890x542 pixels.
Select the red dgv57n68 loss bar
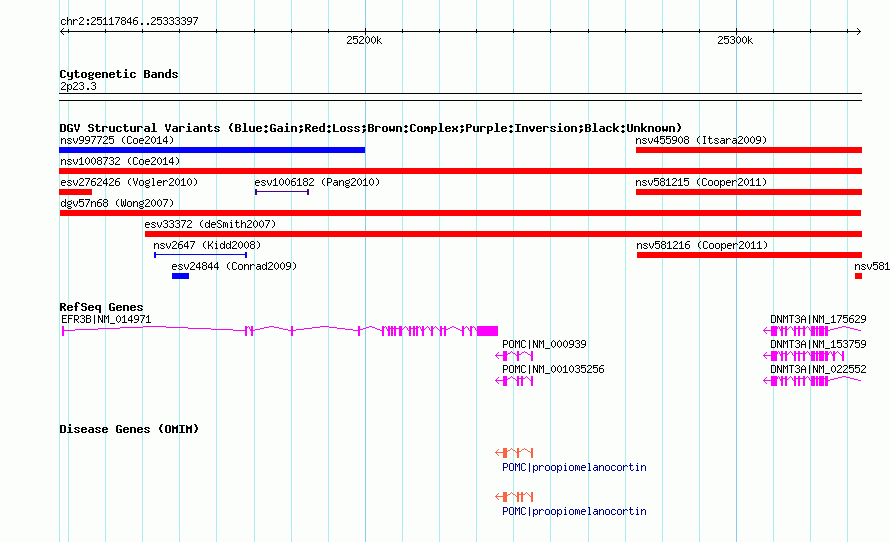(460, 213)
